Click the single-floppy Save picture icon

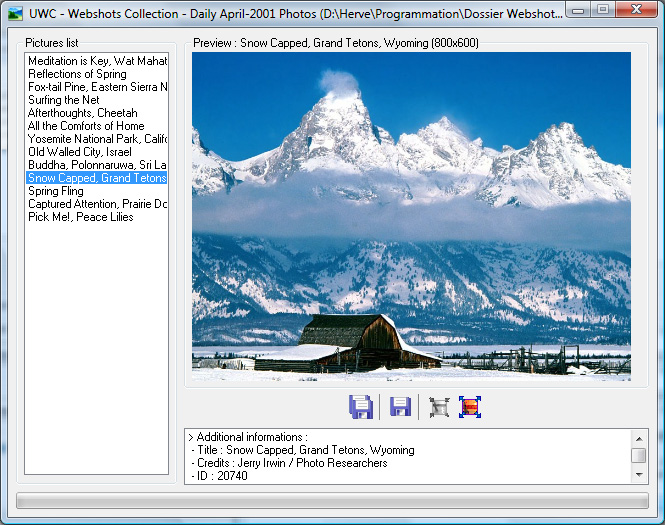pyautogui.click(x=400, y=407)
